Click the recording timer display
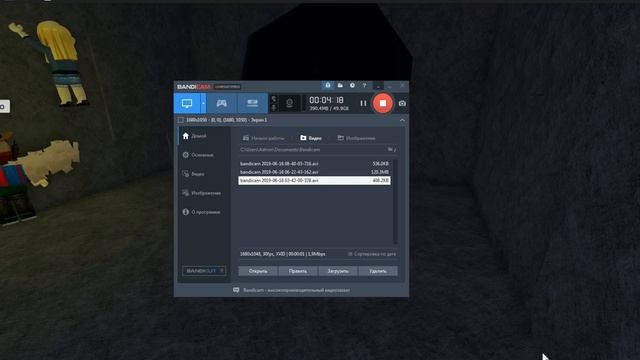Viewport: 640px width, 360px height. (x=327, y=100)
